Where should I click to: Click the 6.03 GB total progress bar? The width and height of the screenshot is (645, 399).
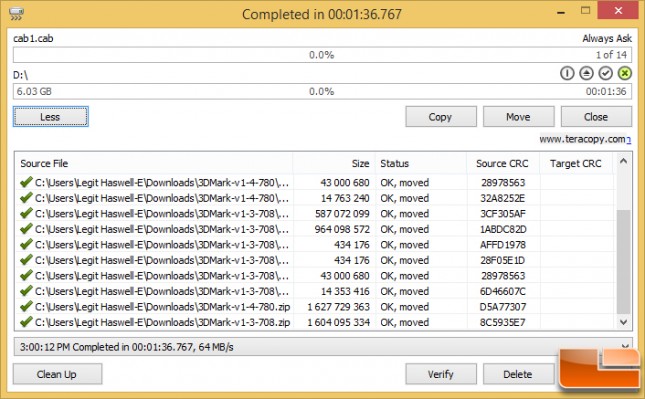322,91
